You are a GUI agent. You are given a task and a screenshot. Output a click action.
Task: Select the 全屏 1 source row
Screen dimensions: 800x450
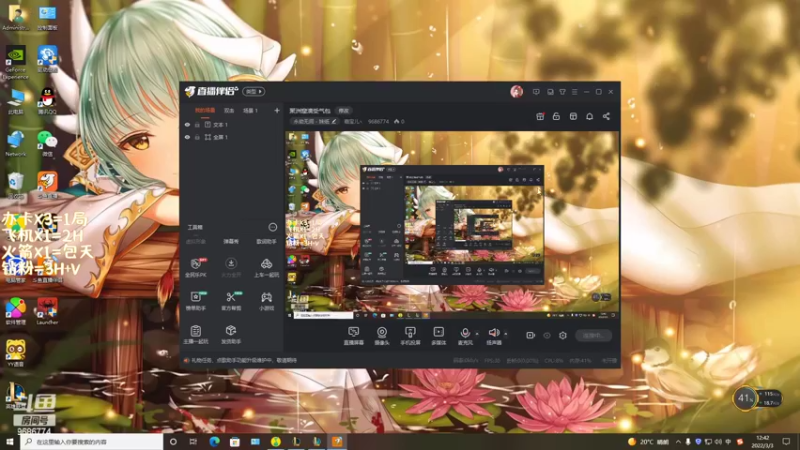point(232,137)
